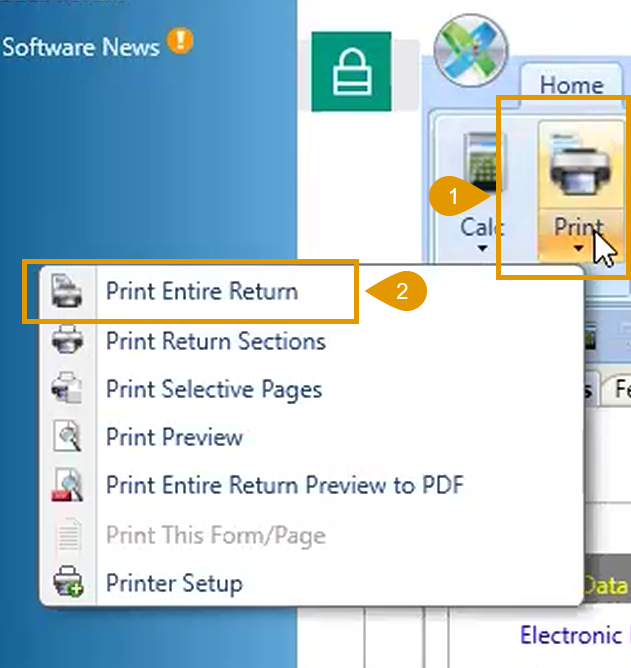This screenshot has height=668, width=631.
Task: Click the PDF icon for Preview to PDF
Action: tap(68, 486)
